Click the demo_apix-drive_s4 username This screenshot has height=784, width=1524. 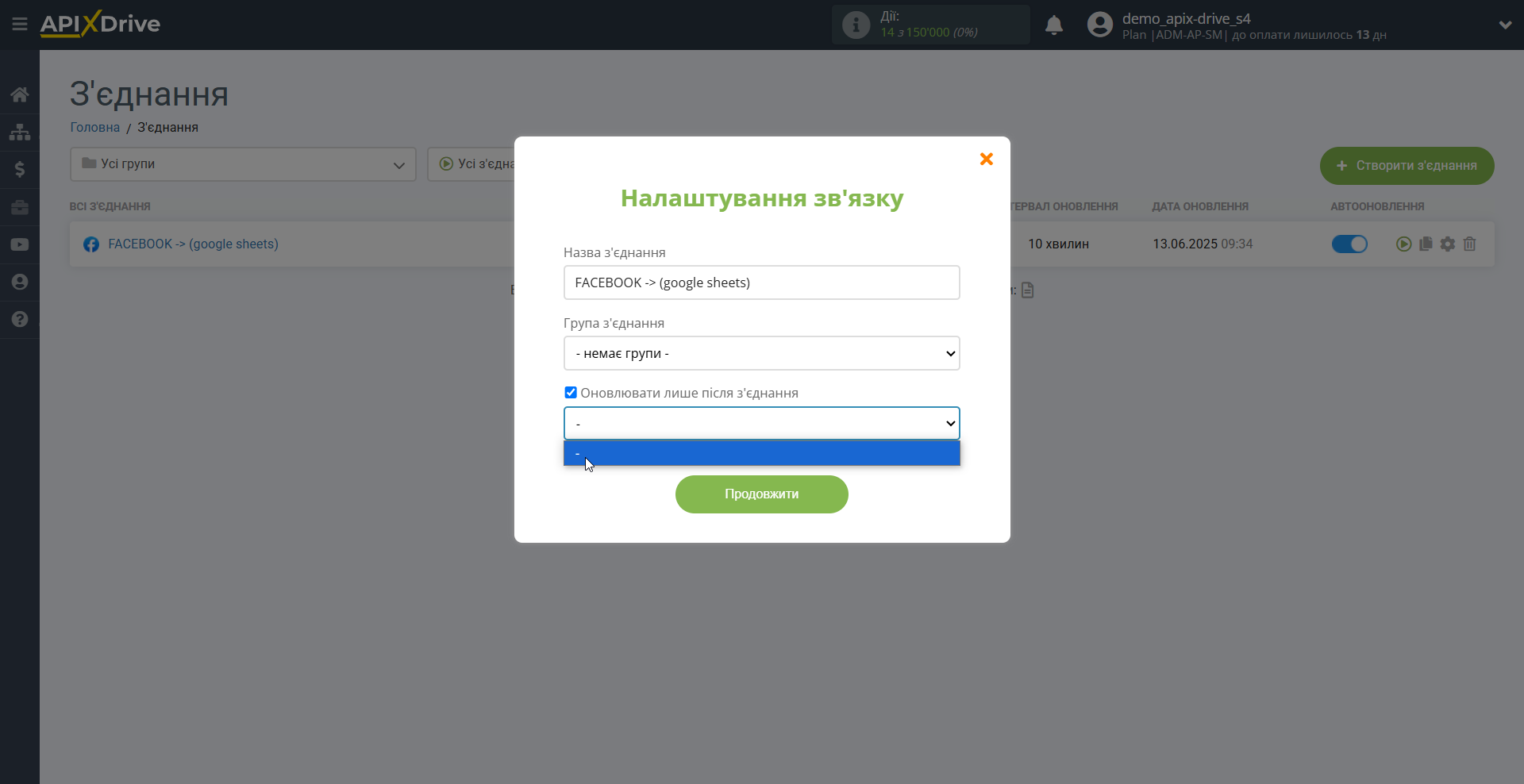click(1186, 19)
